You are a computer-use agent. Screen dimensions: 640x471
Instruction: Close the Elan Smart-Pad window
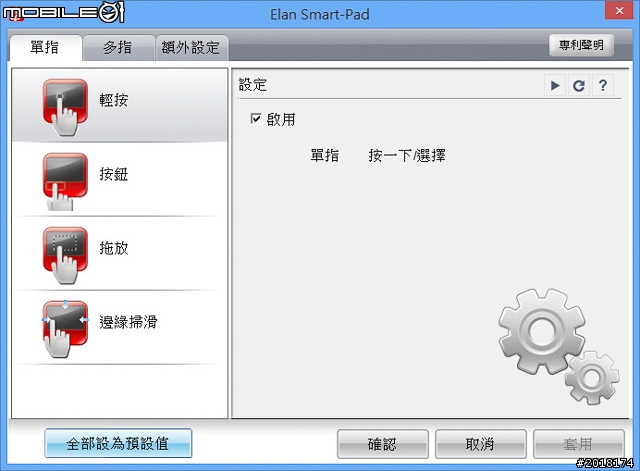619,10
